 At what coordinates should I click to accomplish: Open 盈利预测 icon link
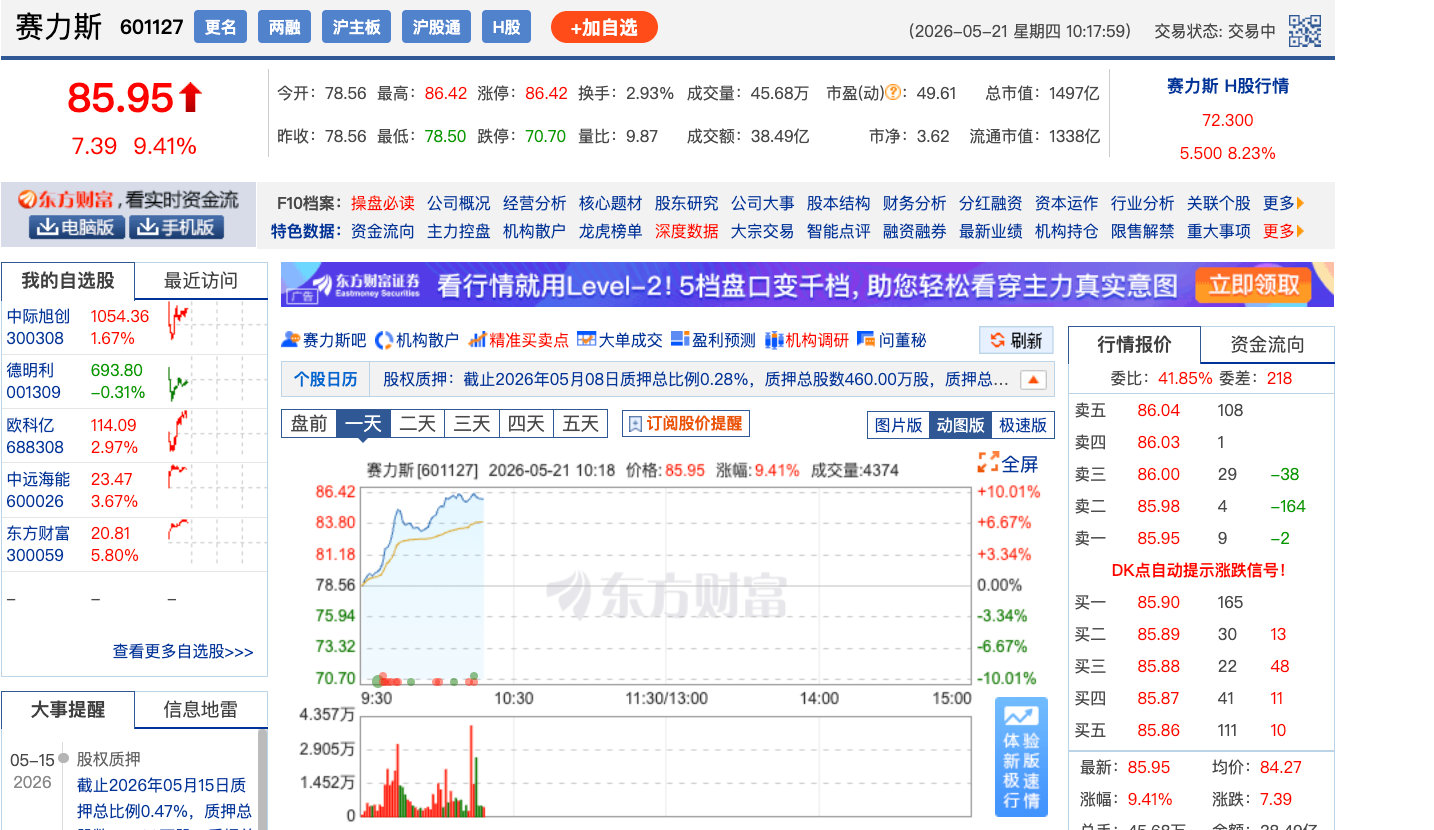tap(713, 340)
